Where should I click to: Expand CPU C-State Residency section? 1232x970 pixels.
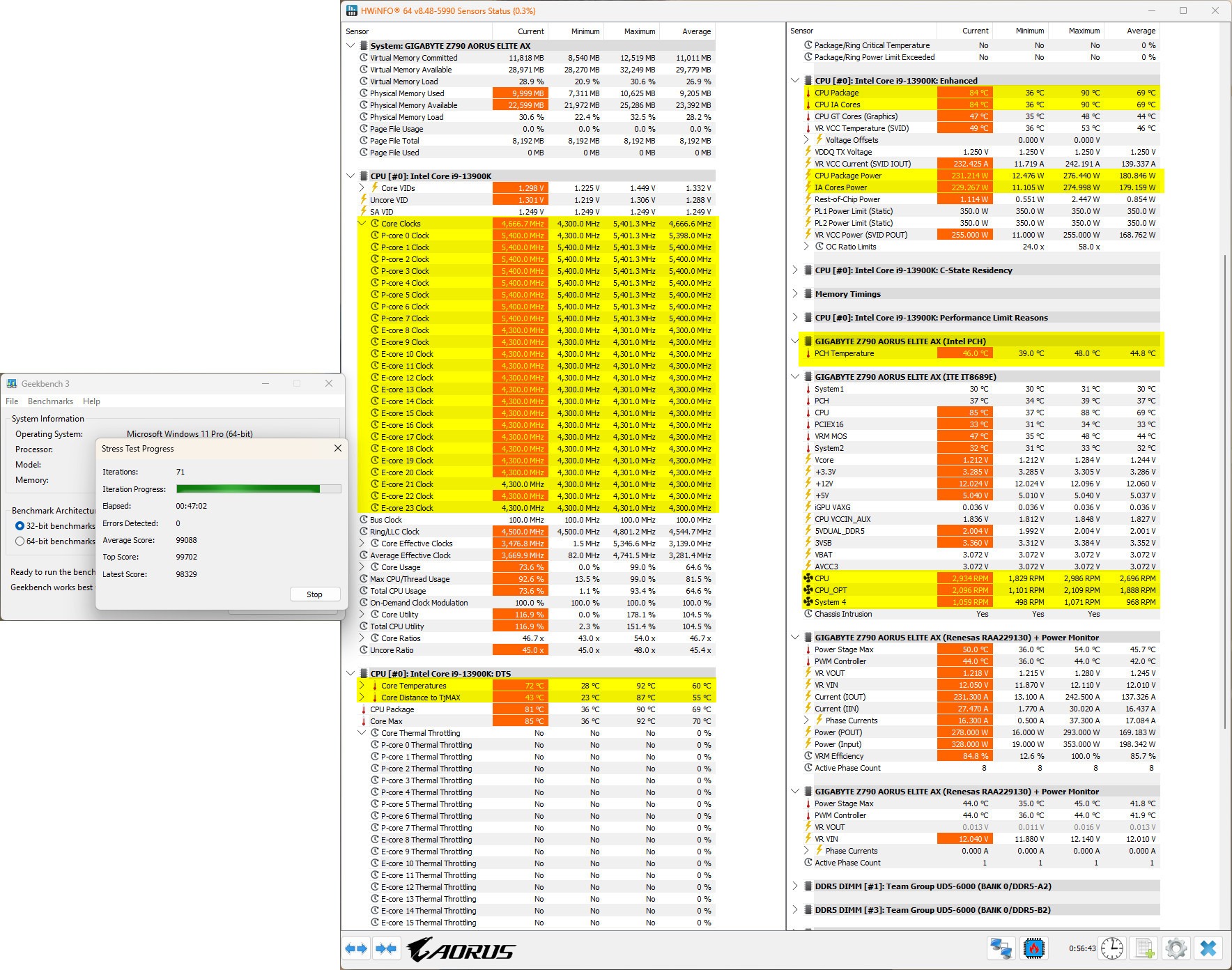click(x=795, y=270)
